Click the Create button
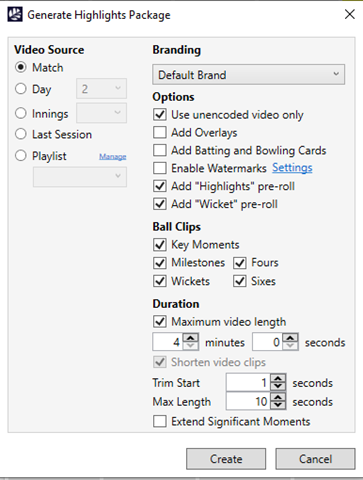The width and height of the screenshot is (363, 480). pos(226,459)
